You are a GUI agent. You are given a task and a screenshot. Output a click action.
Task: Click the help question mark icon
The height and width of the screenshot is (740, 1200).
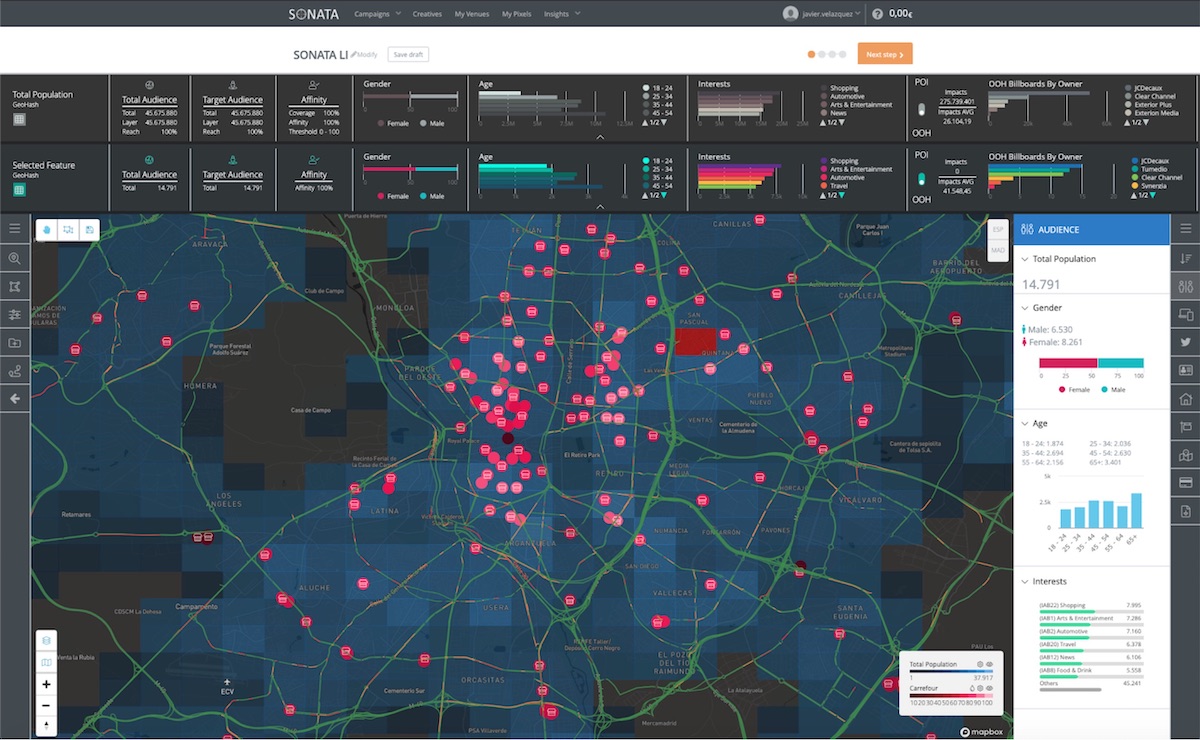[877, 14]
